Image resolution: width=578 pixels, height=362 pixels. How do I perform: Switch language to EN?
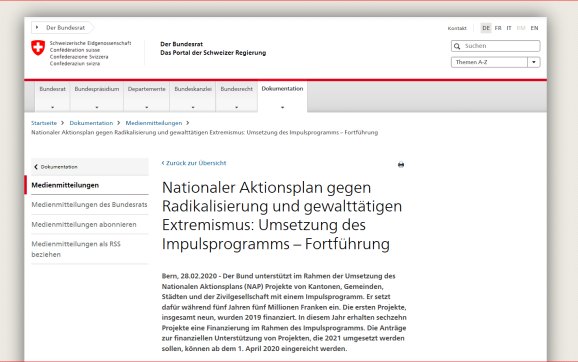[534, 28]
